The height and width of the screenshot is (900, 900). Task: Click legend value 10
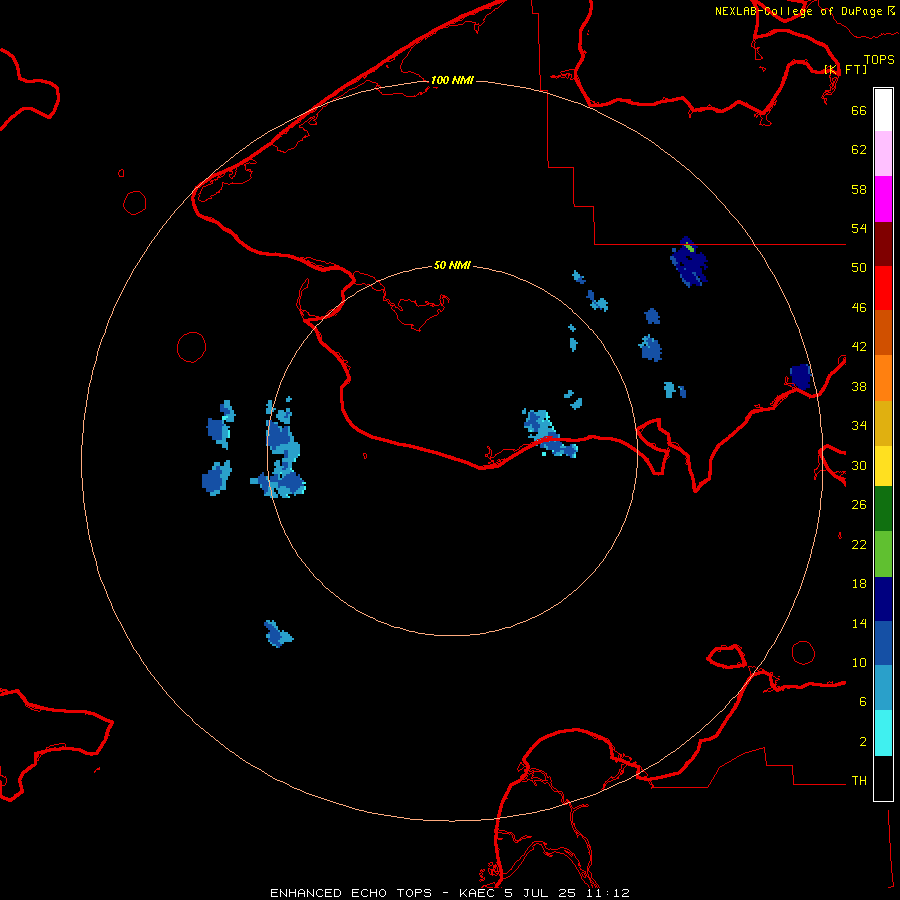click(859, 662)
